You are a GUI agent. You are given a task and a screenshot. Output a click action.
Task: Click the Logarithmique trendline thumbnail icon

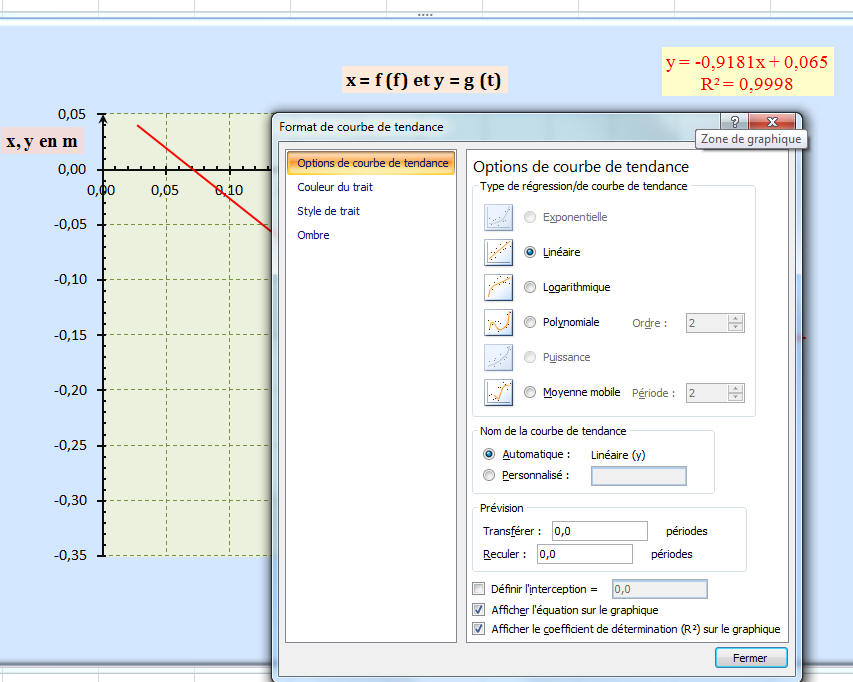point(498,287)
